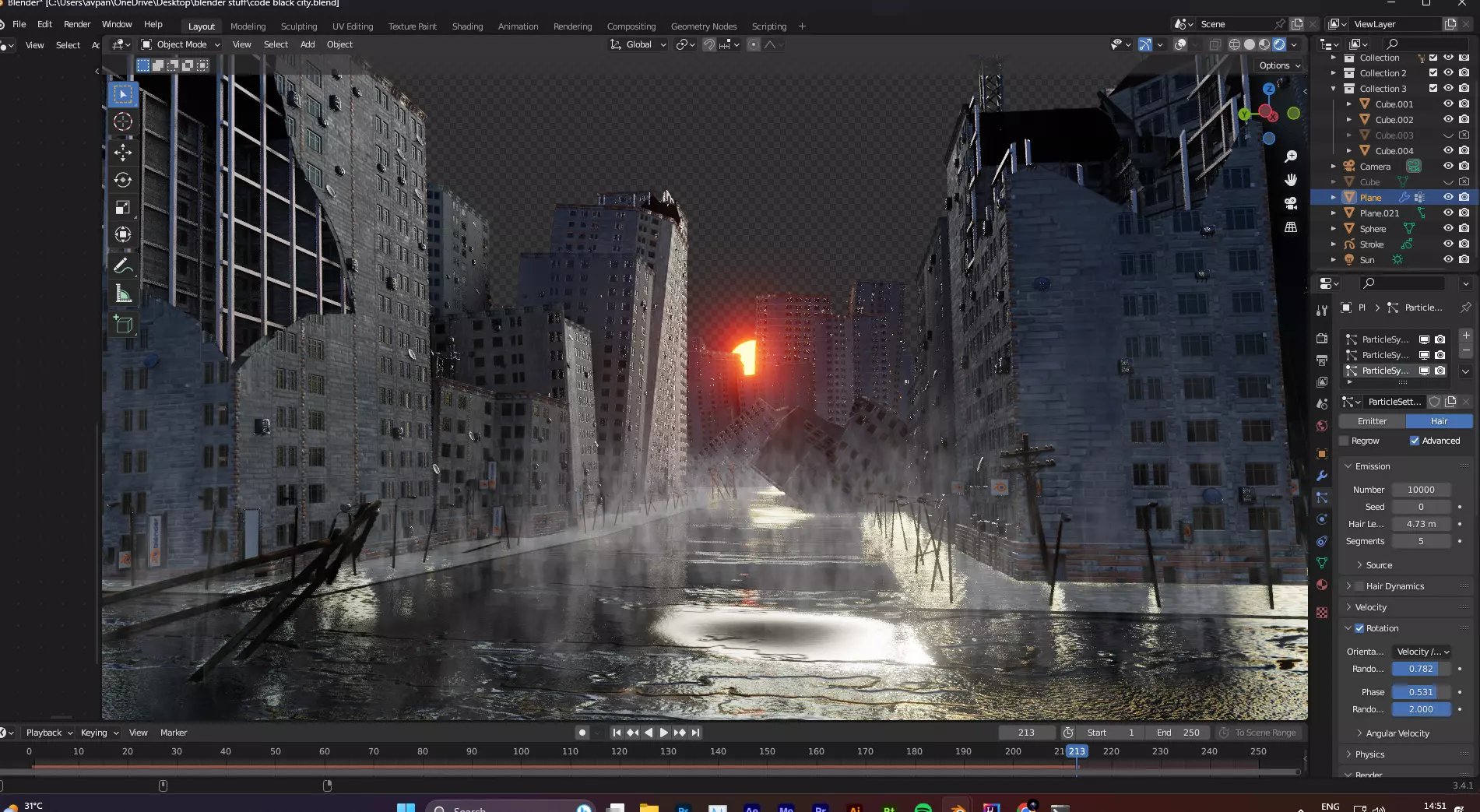Image resolution: width=1480 pixels, height=812 pixels.
Task: Select the Transform tool
Action: (123, 234)
